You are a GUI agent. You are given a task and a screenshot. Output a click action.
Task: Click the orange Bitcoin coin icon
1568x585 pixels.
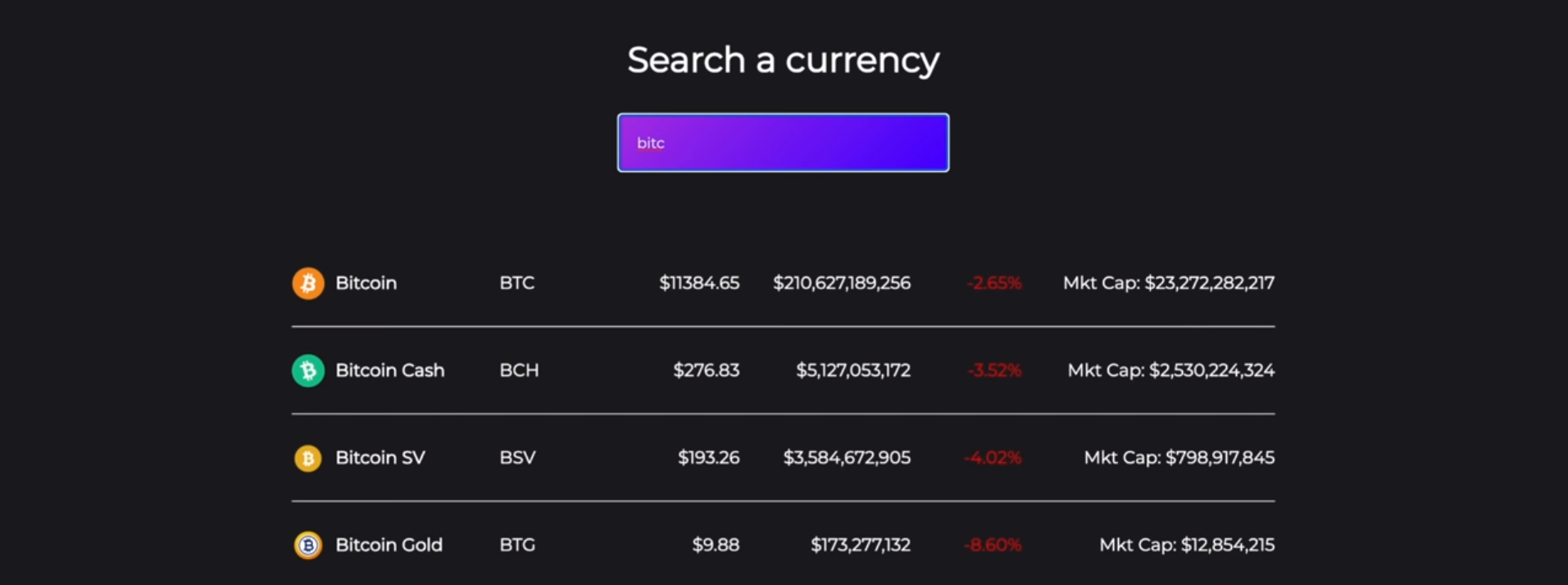point(307,283)
